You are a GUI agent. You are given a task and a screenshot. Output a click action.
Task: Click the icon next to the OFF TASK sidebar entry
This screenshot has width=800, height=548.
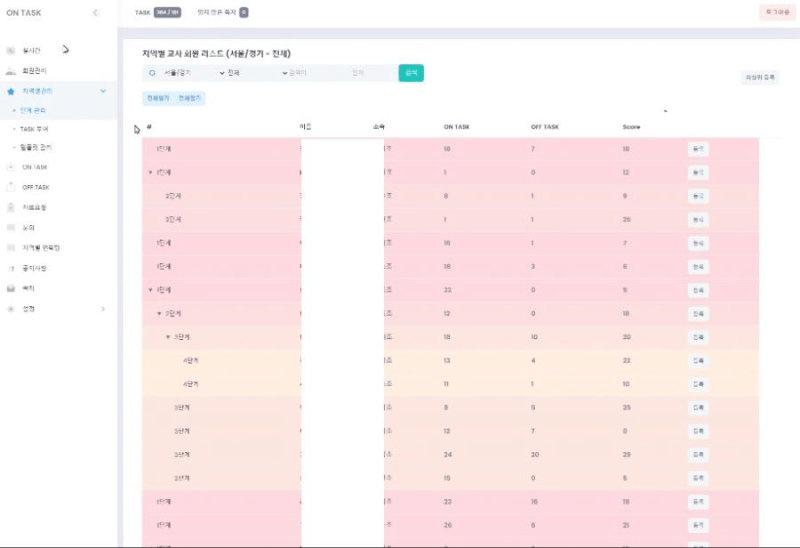[x=11, y=187]
